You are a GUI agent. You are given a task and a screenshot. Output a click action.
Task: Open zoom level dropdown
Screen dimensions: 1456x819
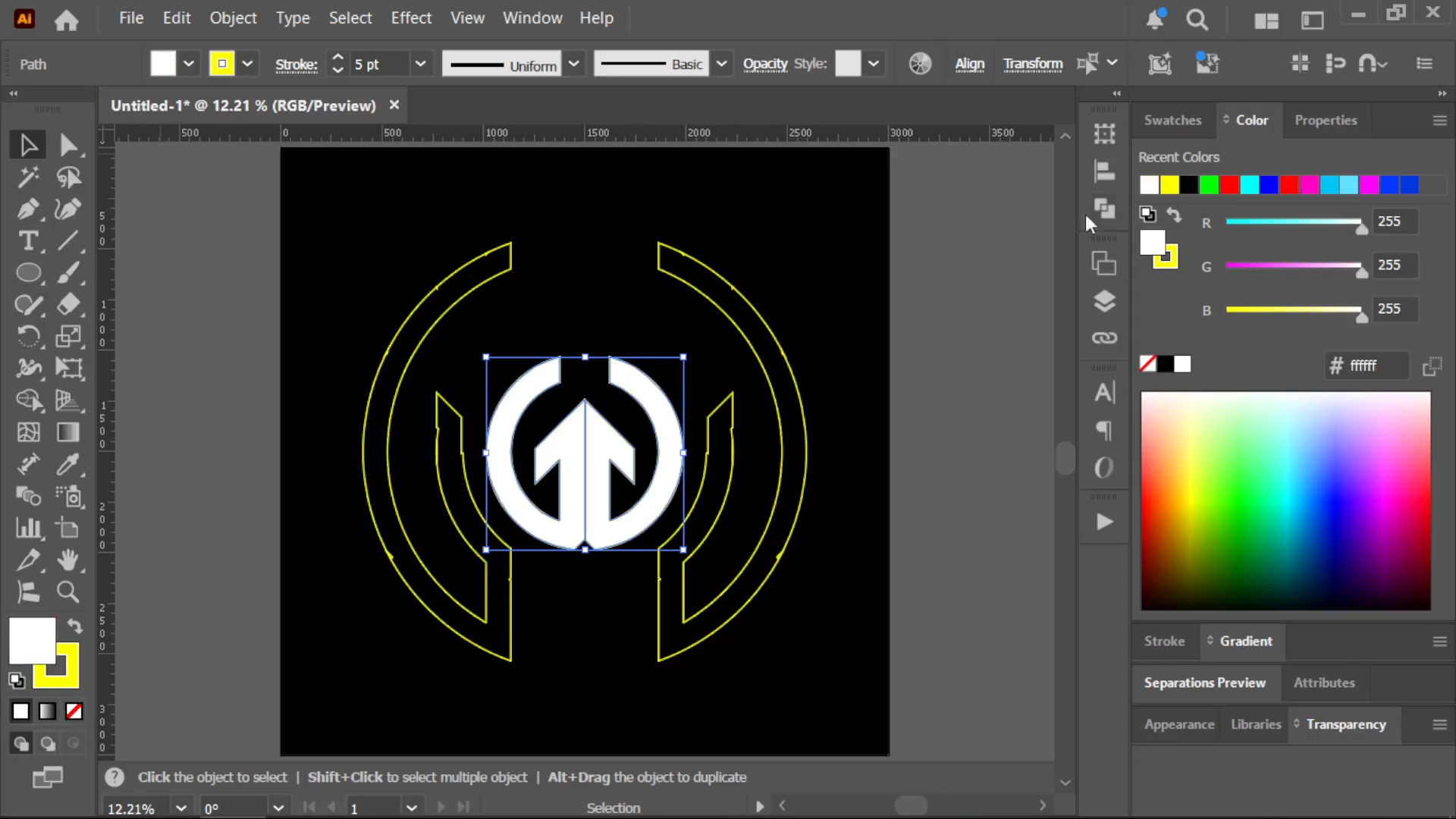coord(180,808)
